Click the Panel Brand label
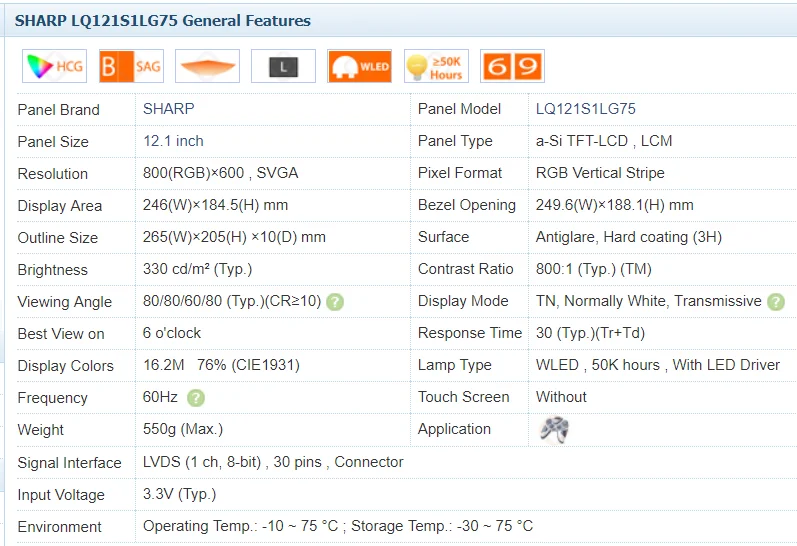Screen dimensions: 797x546 (58, 110)
